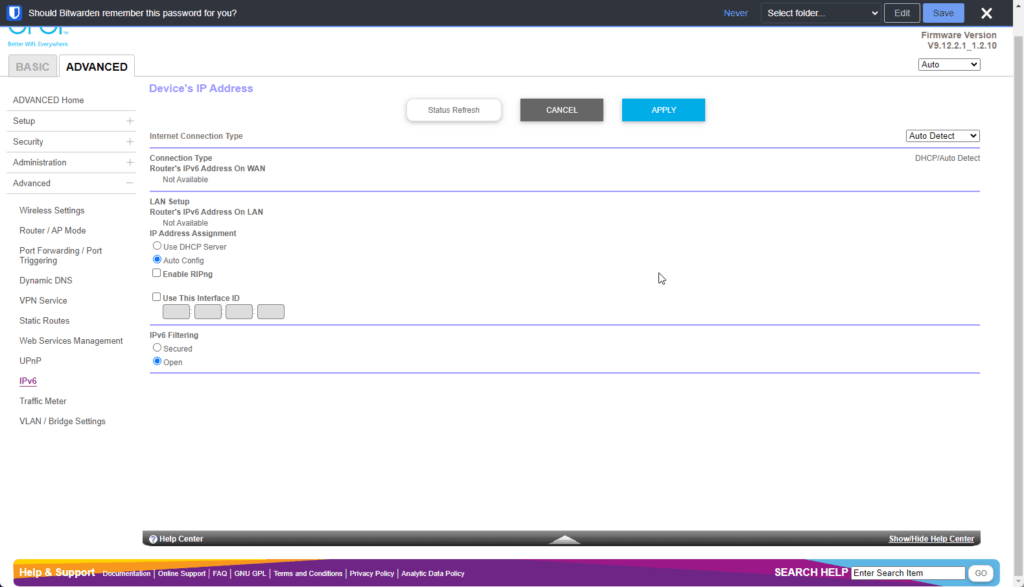
Task: Check Use This Interface ID box
Action: (x=157, y=297)
